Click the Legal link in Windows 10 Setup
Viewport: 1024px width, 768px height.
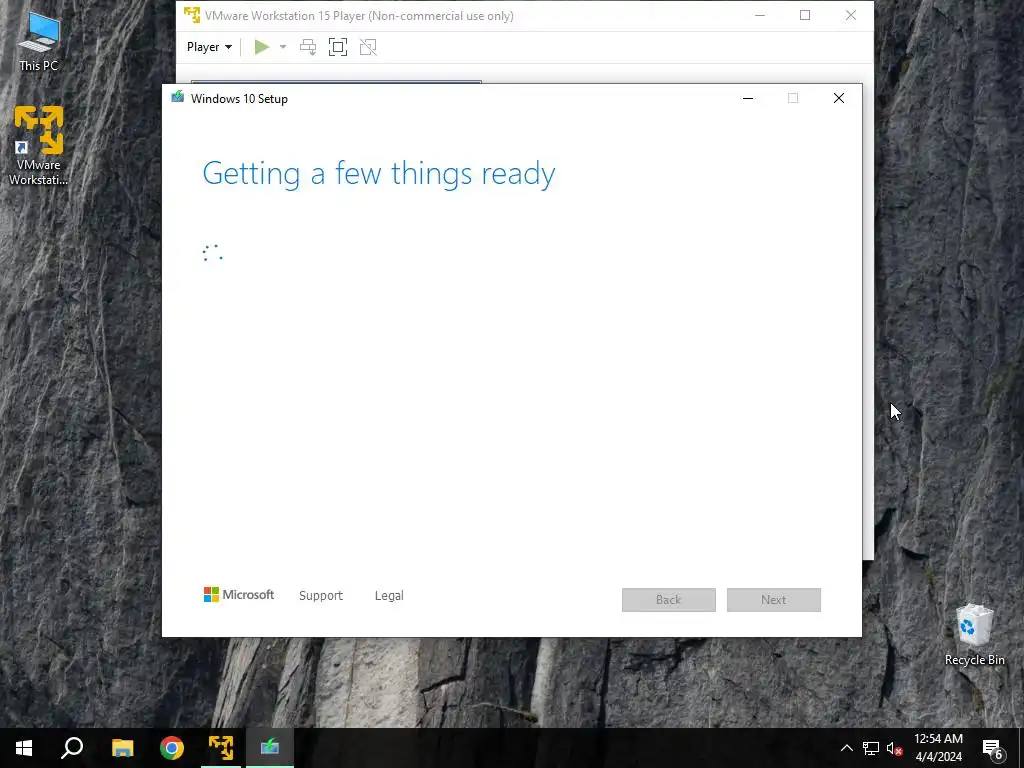tap(389, 596)
